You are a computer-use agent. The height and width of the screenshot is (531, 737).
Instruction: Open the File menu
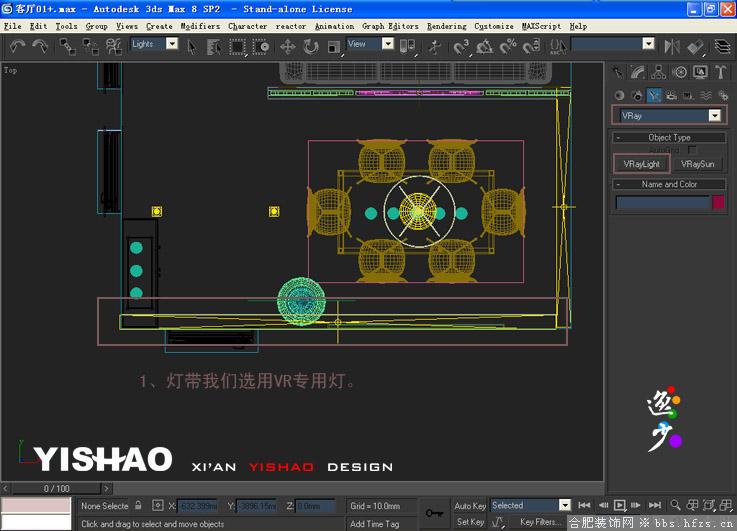(13, 26)
